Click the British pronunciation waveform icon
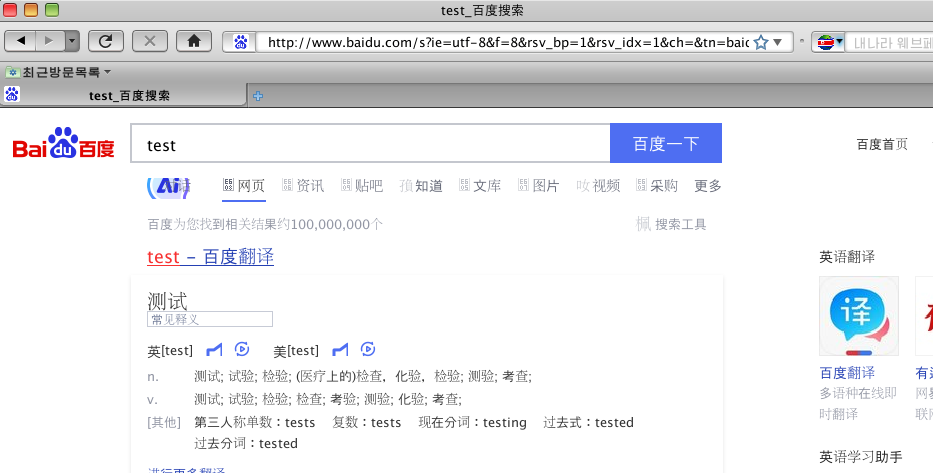Screen dimensions: 933x473 (214, 350)
